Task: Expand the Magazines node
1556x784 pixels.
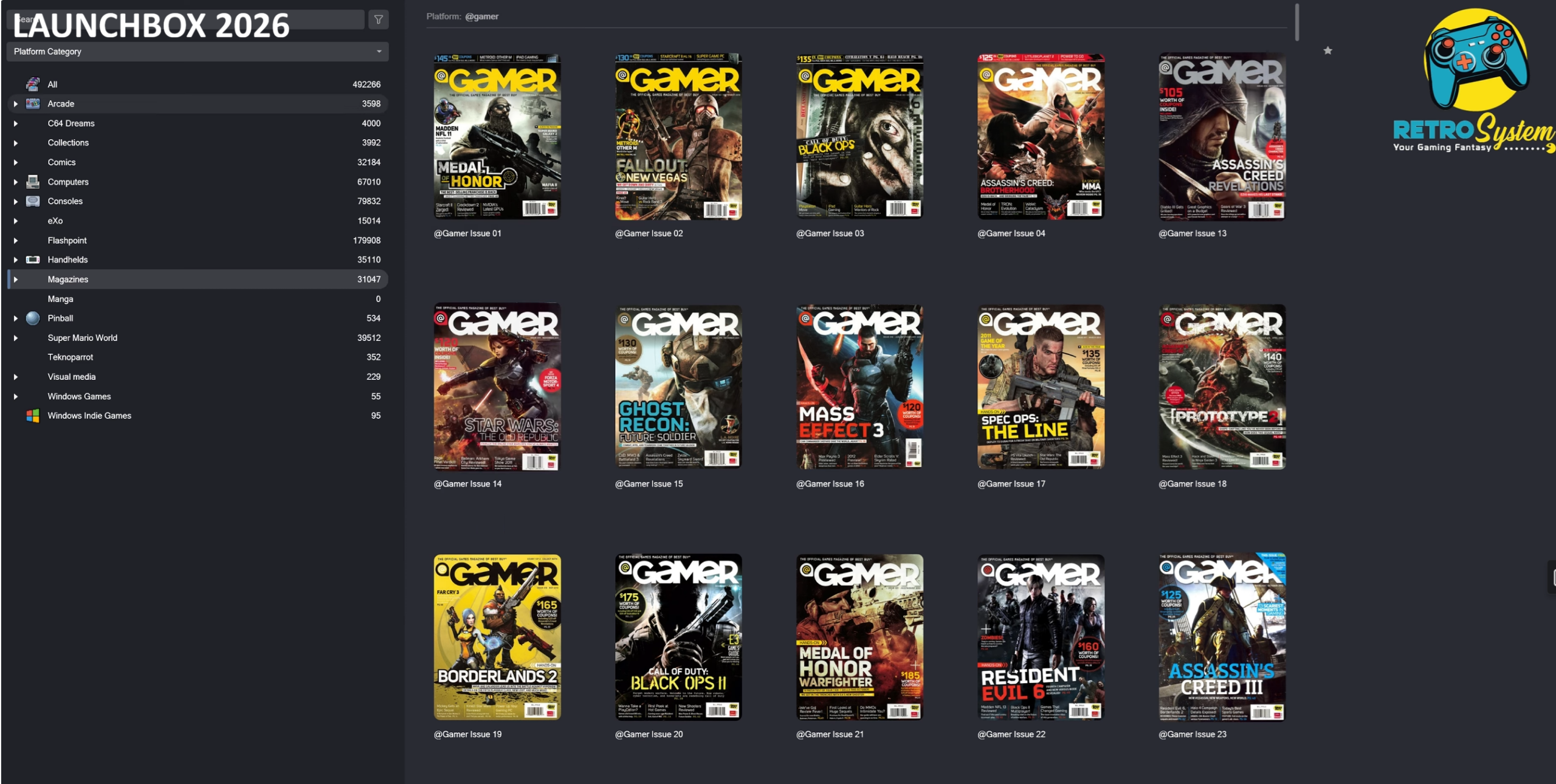Action: click(16, 280)
